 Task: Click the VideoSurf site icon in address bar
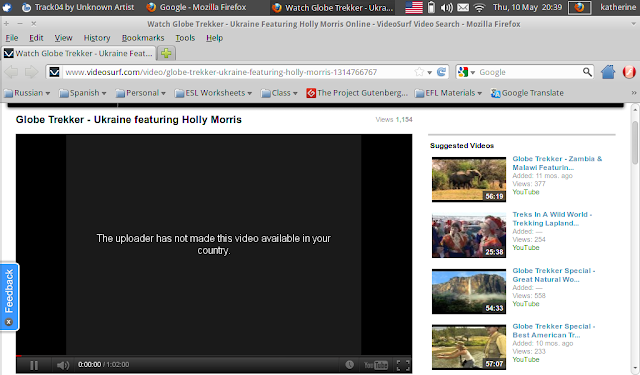point(54,72)
